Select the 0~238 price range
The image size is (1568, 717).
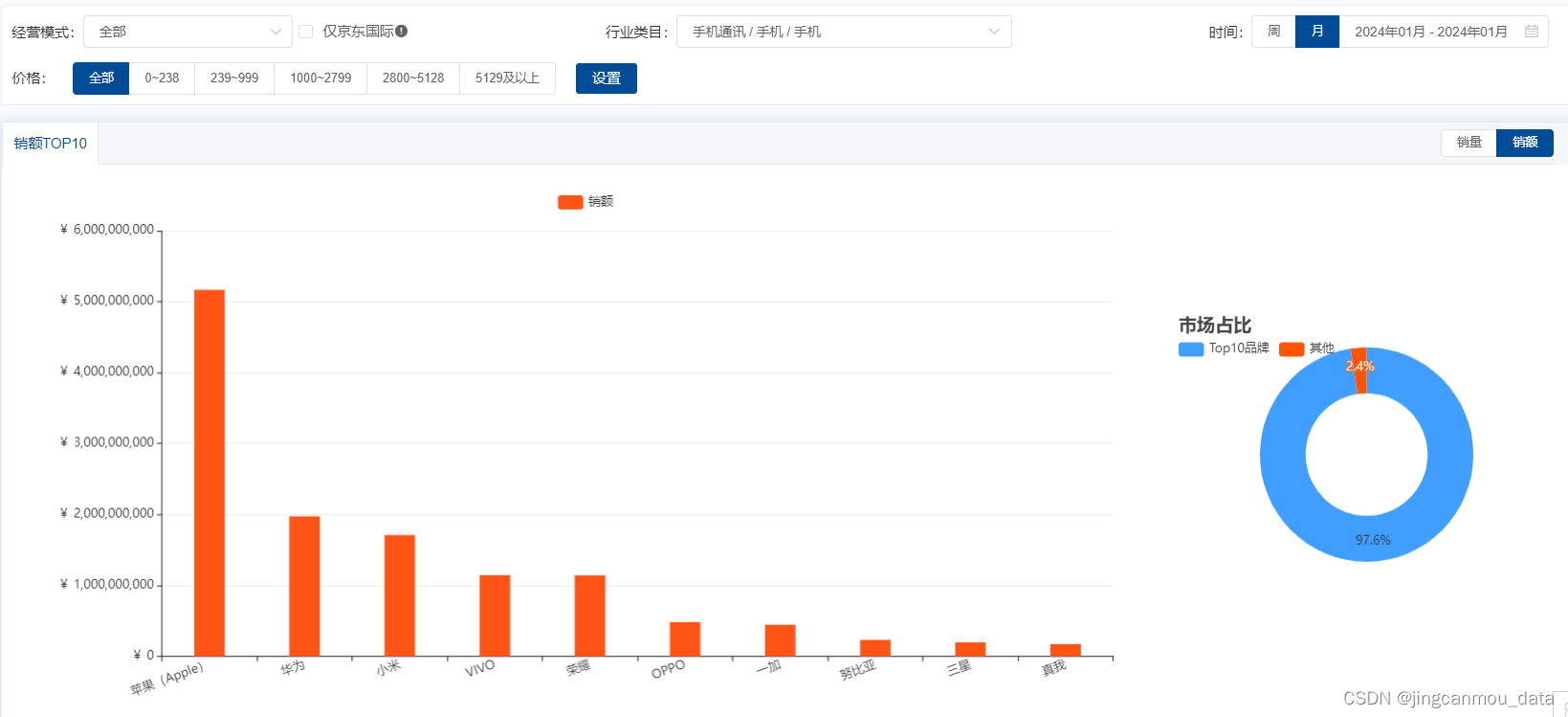point(162,78)
